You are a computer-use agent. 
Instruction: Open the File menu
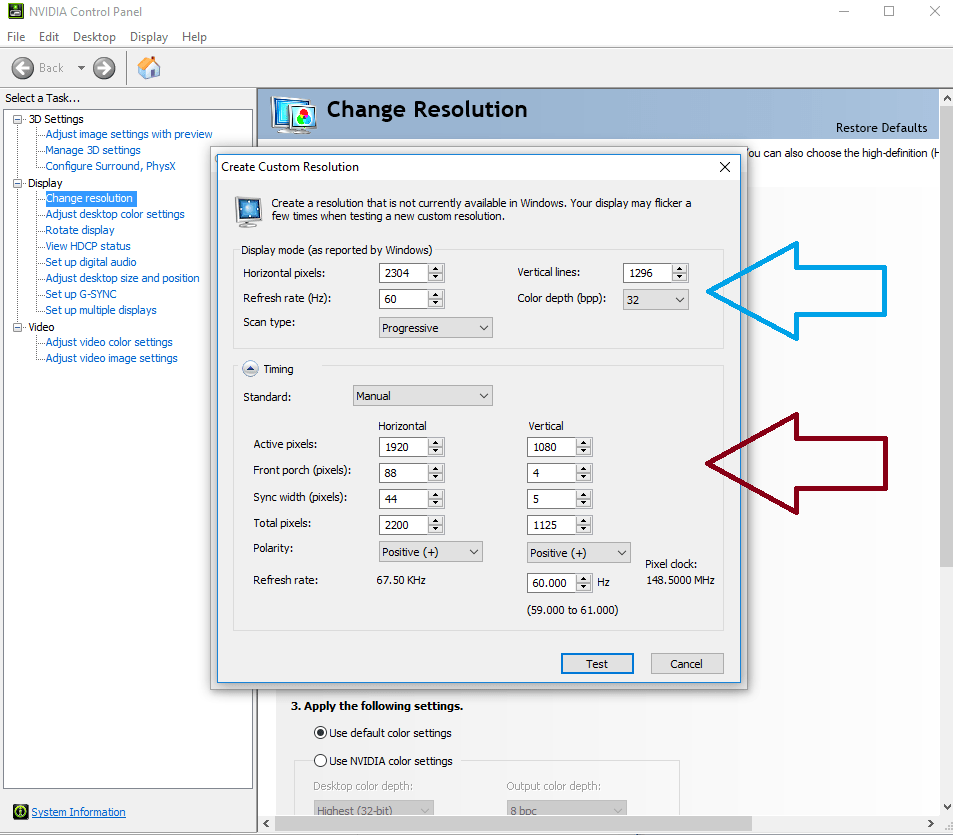[16, 36]
